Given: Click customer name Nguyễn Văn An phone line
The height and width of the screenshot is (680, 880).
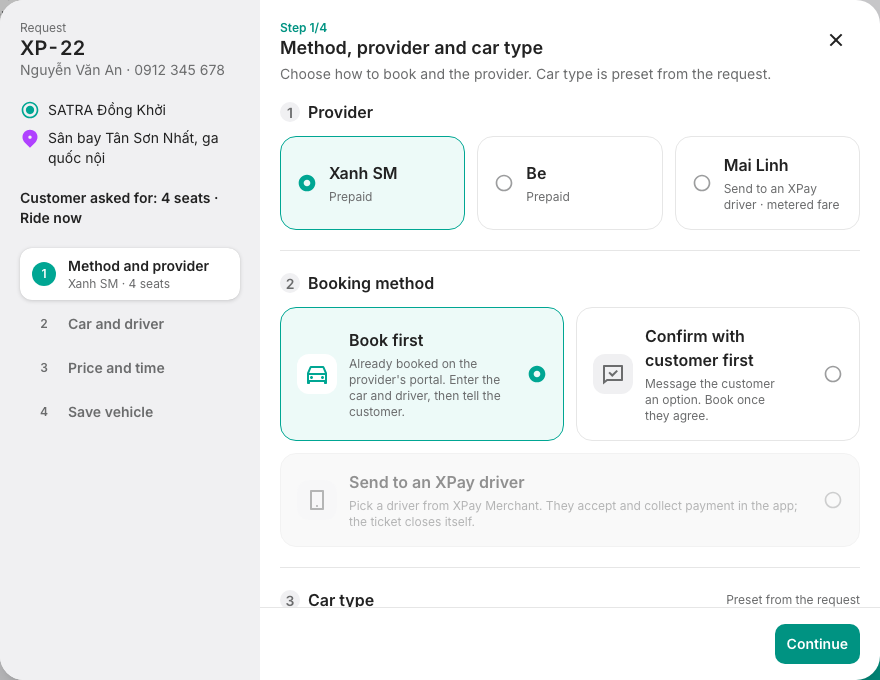Looking at the screenshot, I should [x=122, y=70].
